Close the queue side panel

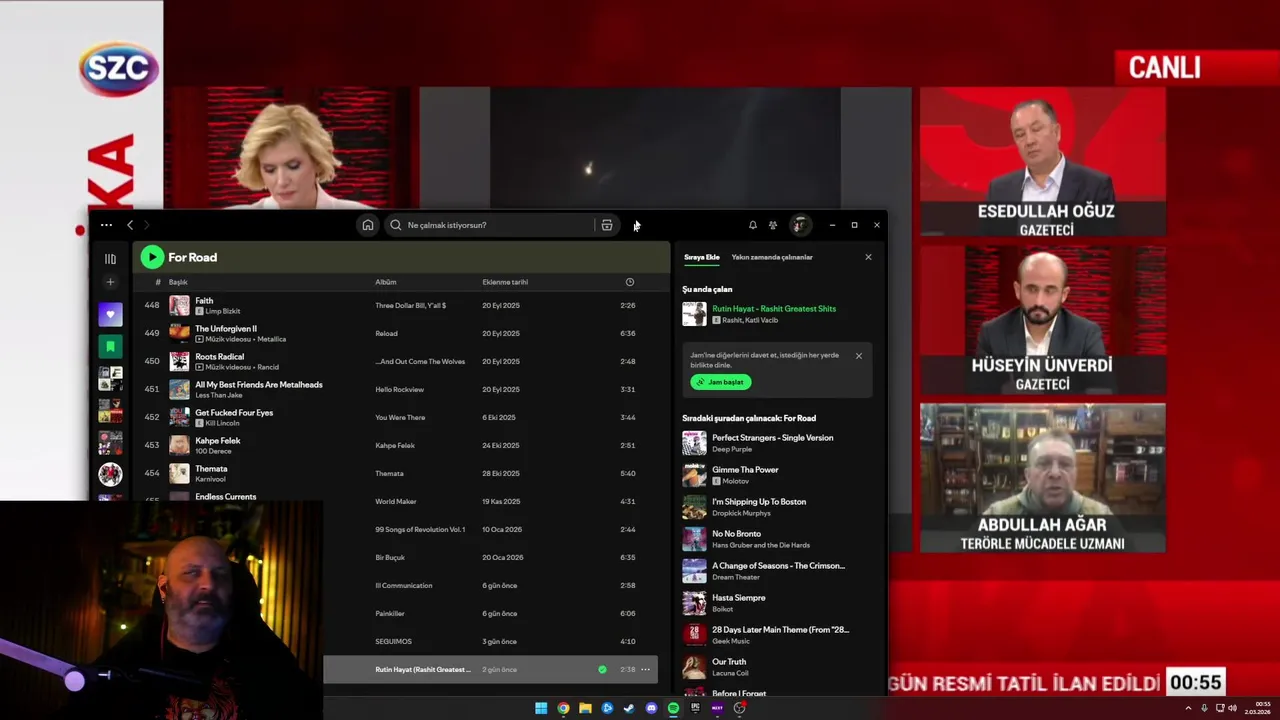coord(868,257)
